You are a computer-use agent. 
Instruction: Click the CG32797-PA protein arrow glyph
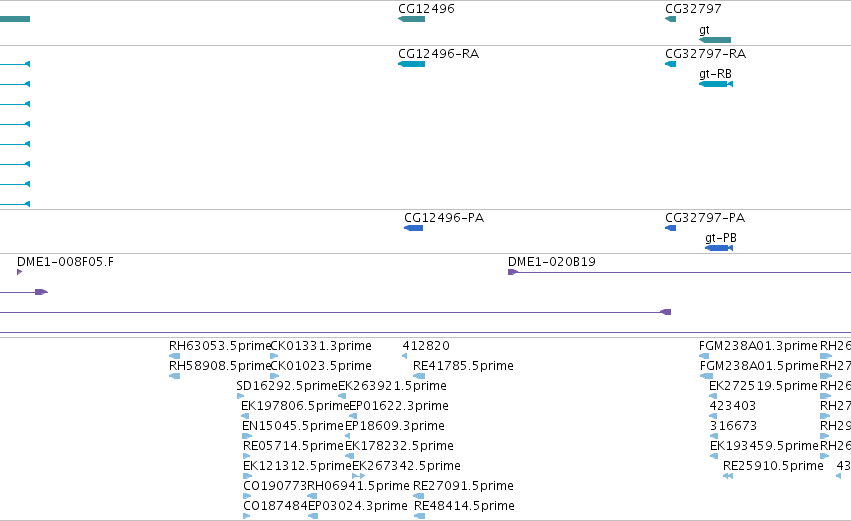coord(670,228)
